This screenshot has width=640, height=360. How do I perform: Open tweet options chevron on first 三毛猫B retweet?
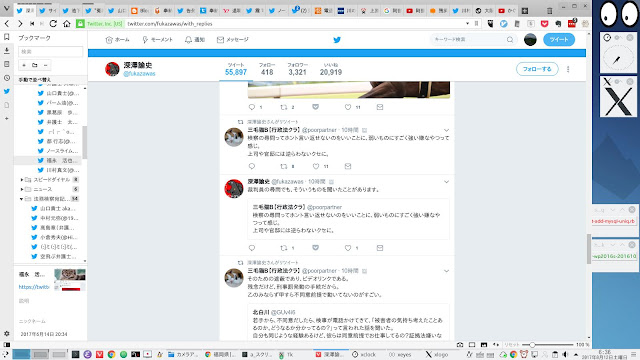click(x=446, y=130)
